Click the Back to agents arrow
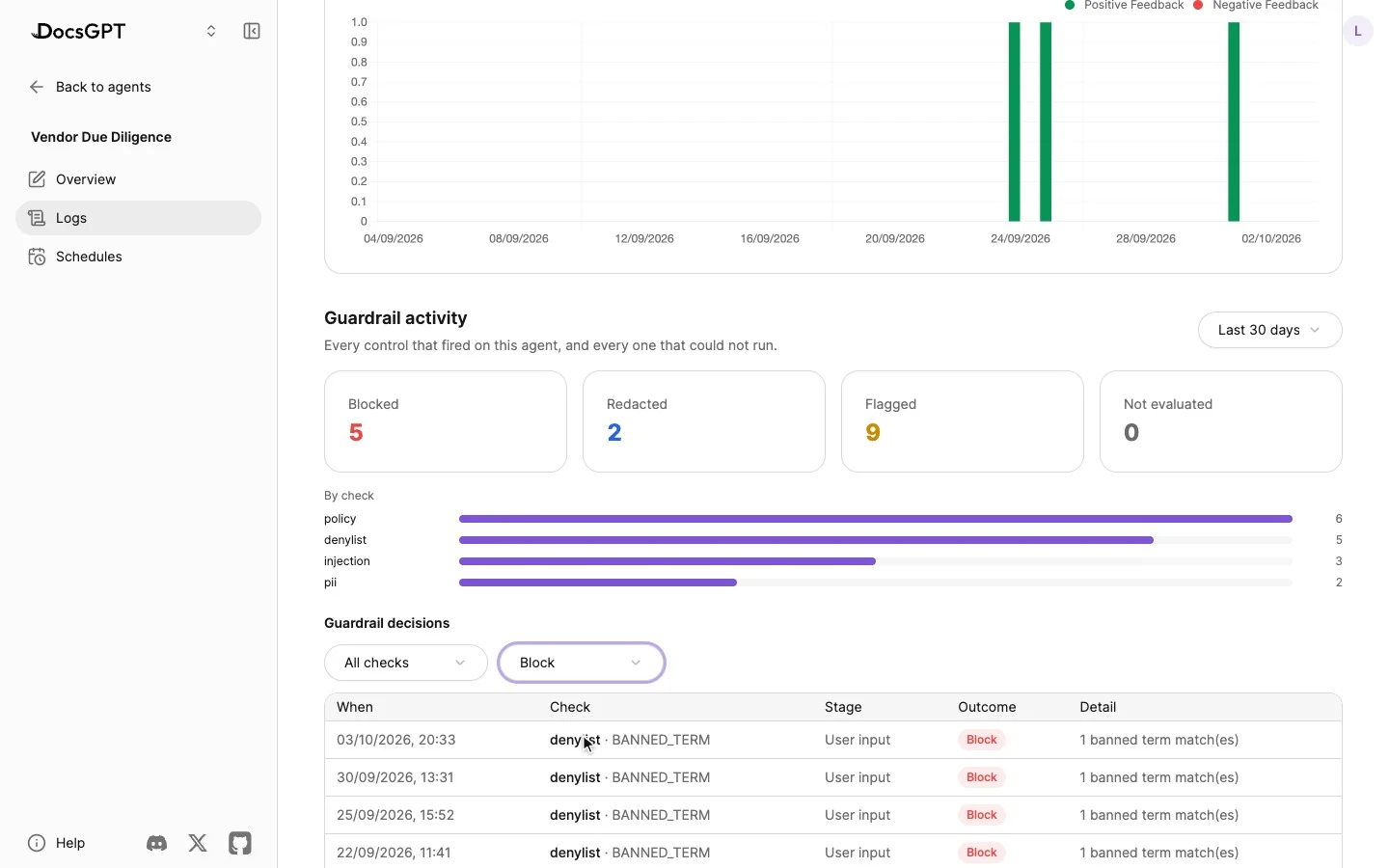 pos(37,87)
